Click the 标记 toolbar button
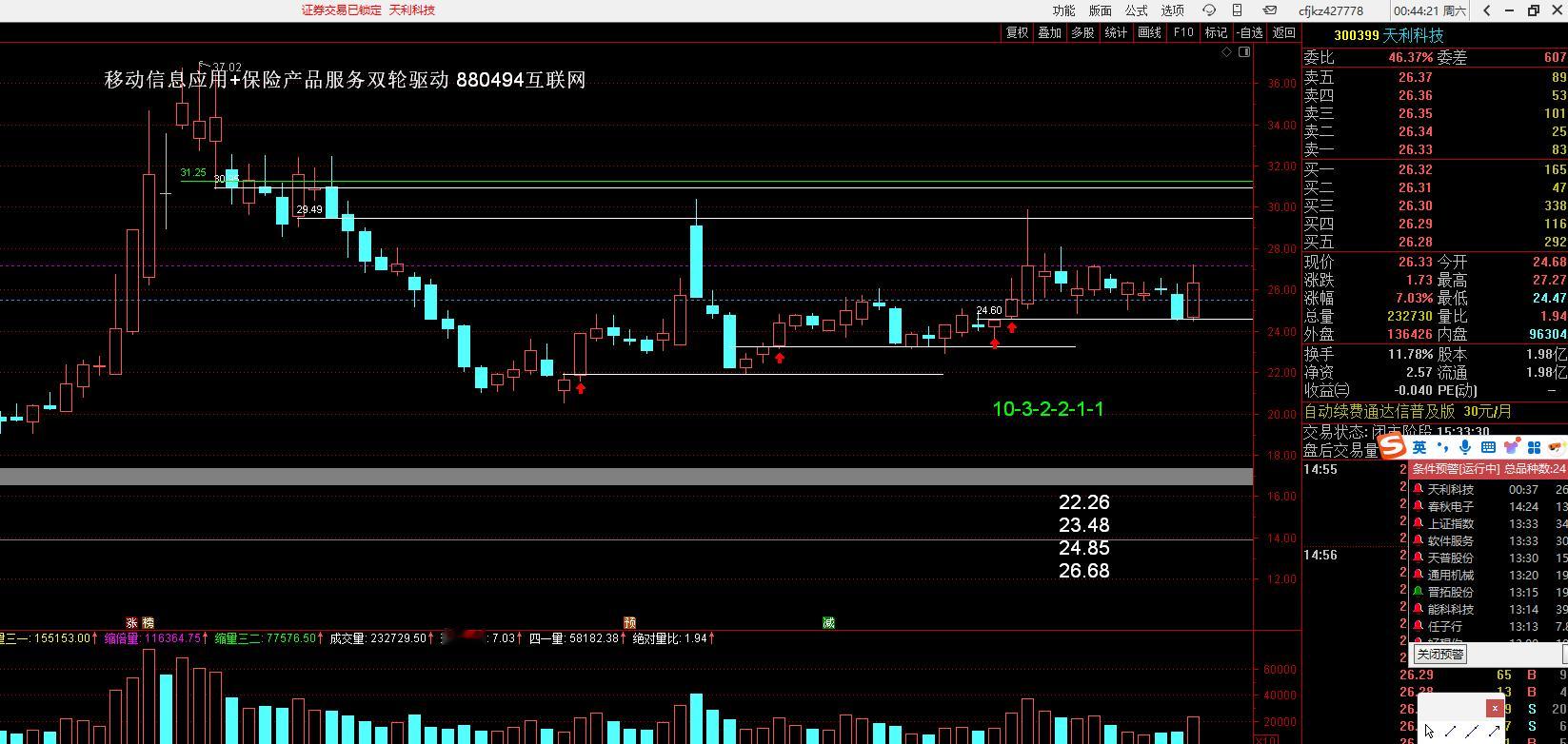The width and height of the screenshot is (1568, 744). (1216, 32)
